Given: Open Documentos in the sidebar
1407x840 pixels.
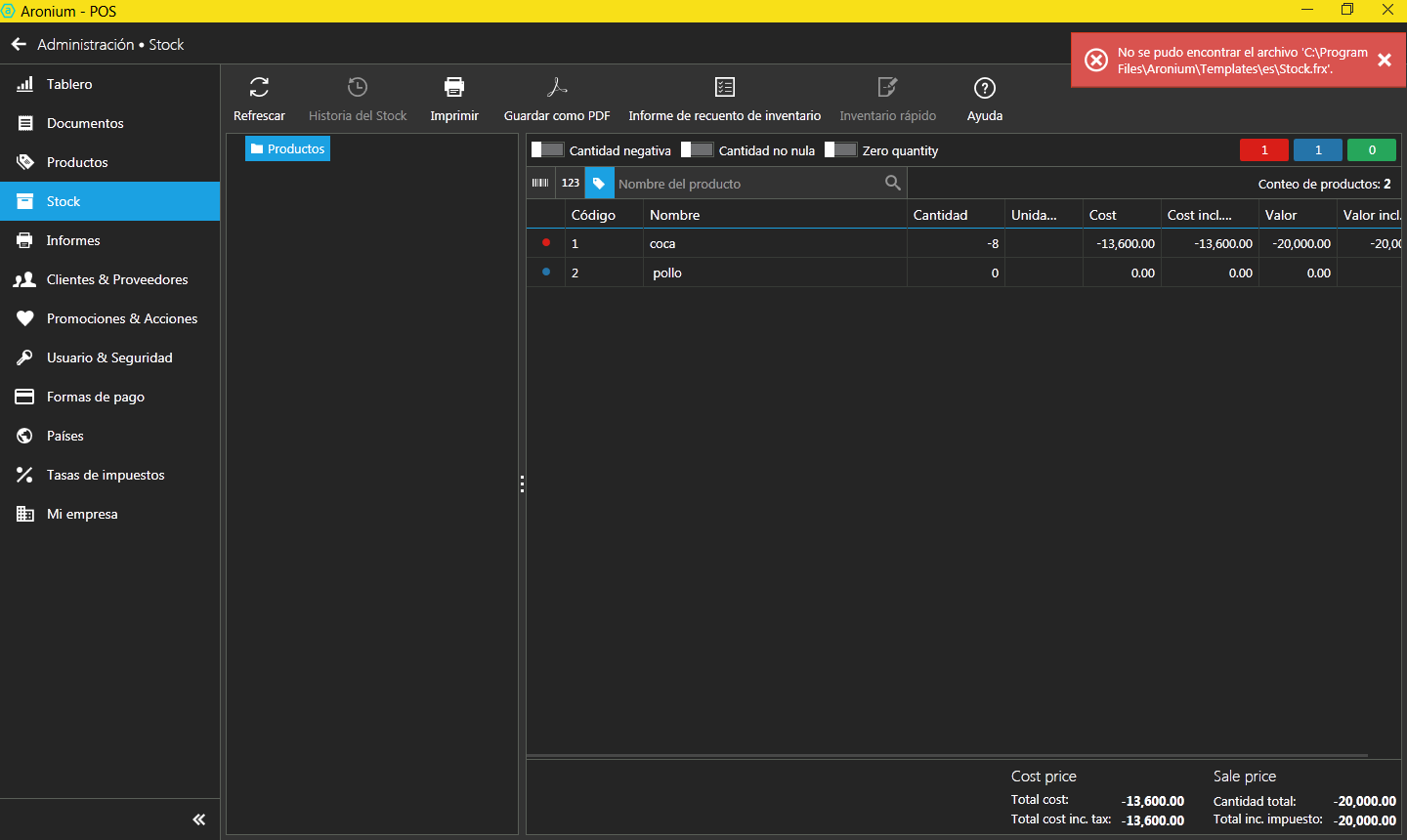Looking at the screenshot, I should (x=85, y=123).
